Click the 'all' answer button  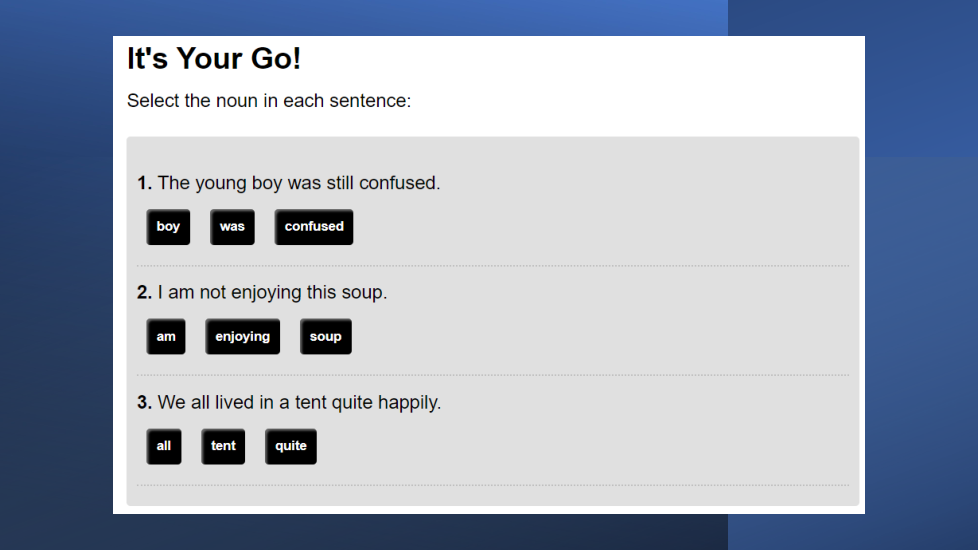coord(164,446)
